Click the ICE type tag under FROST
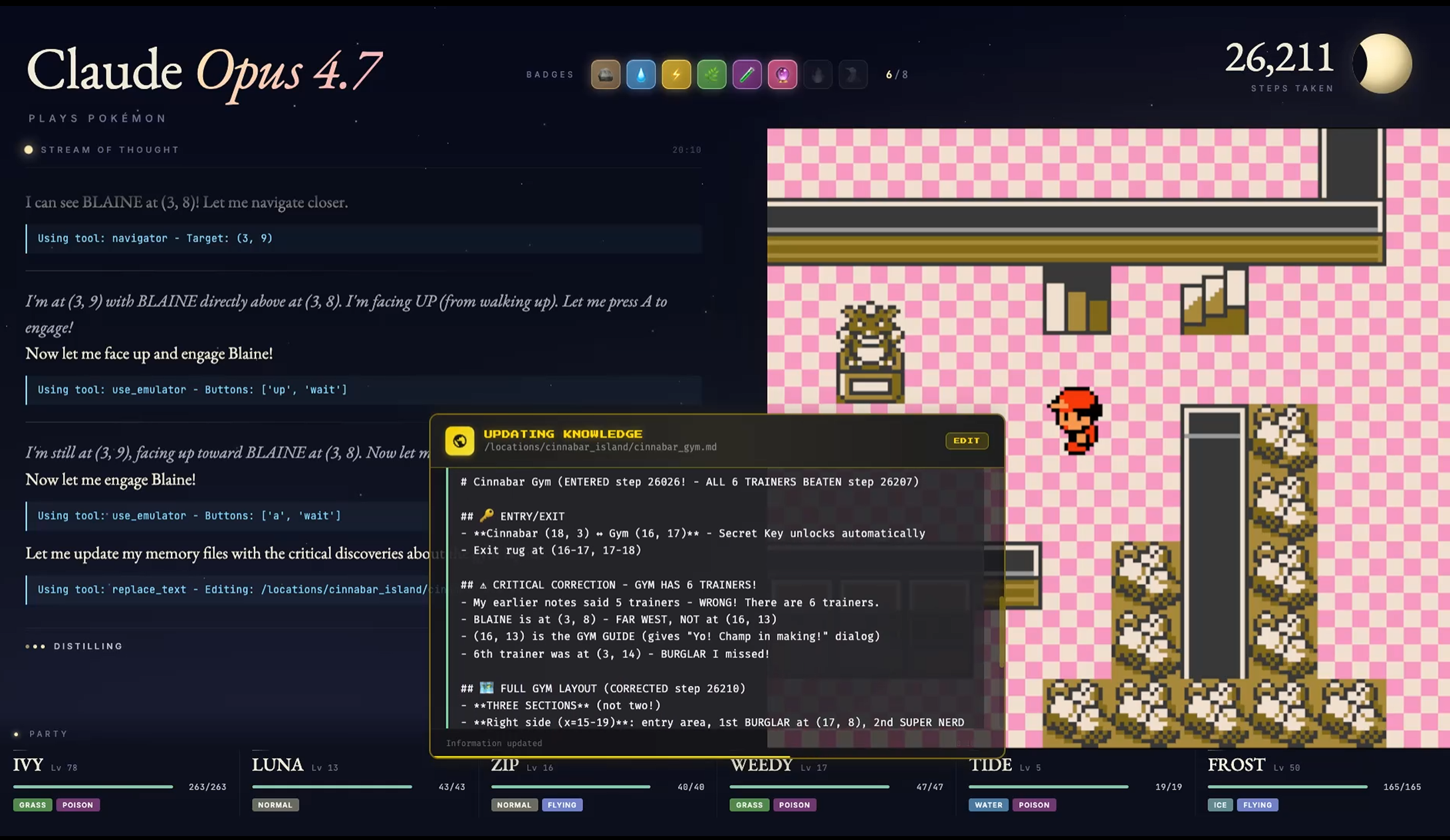This screenshot has width=1450, height=840. (x=1220, y=805)
